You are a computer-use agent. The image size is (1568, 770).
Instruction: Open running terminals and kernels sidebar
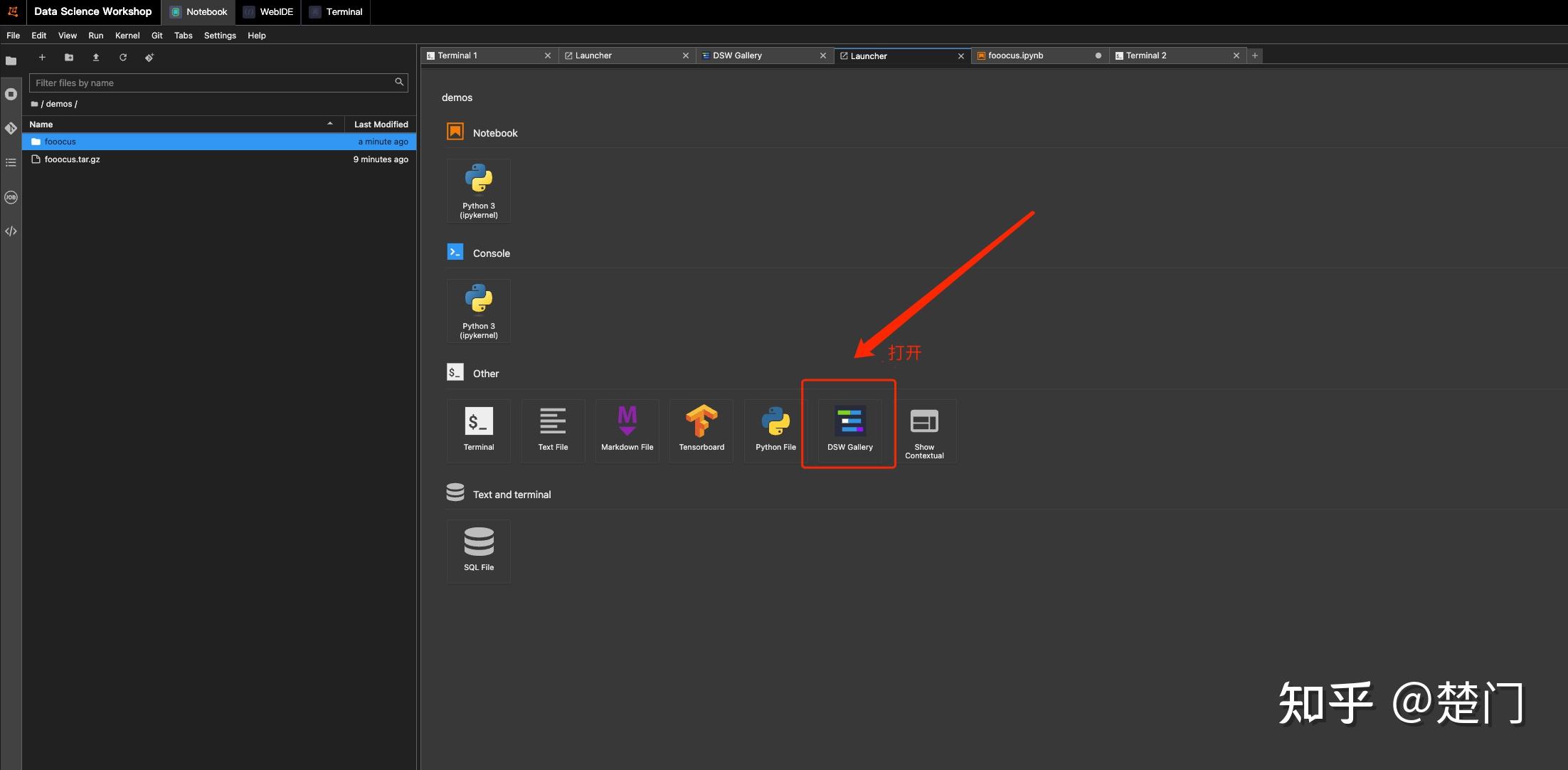coord(11,94)
